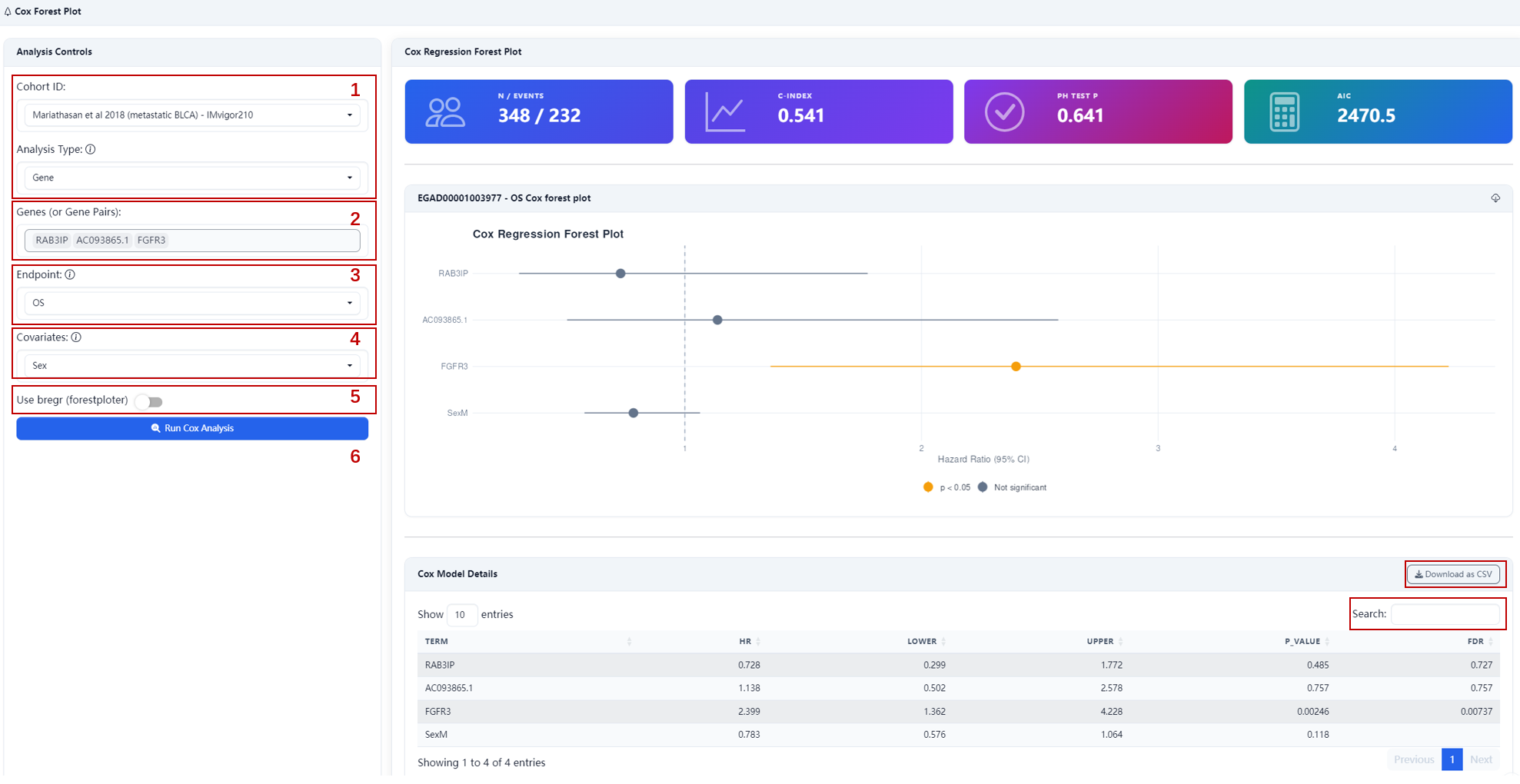This screenshot has height=784, width=1520.
Task: Expand the Analysis Type Gene dropdown
Action: click(192, 178)
